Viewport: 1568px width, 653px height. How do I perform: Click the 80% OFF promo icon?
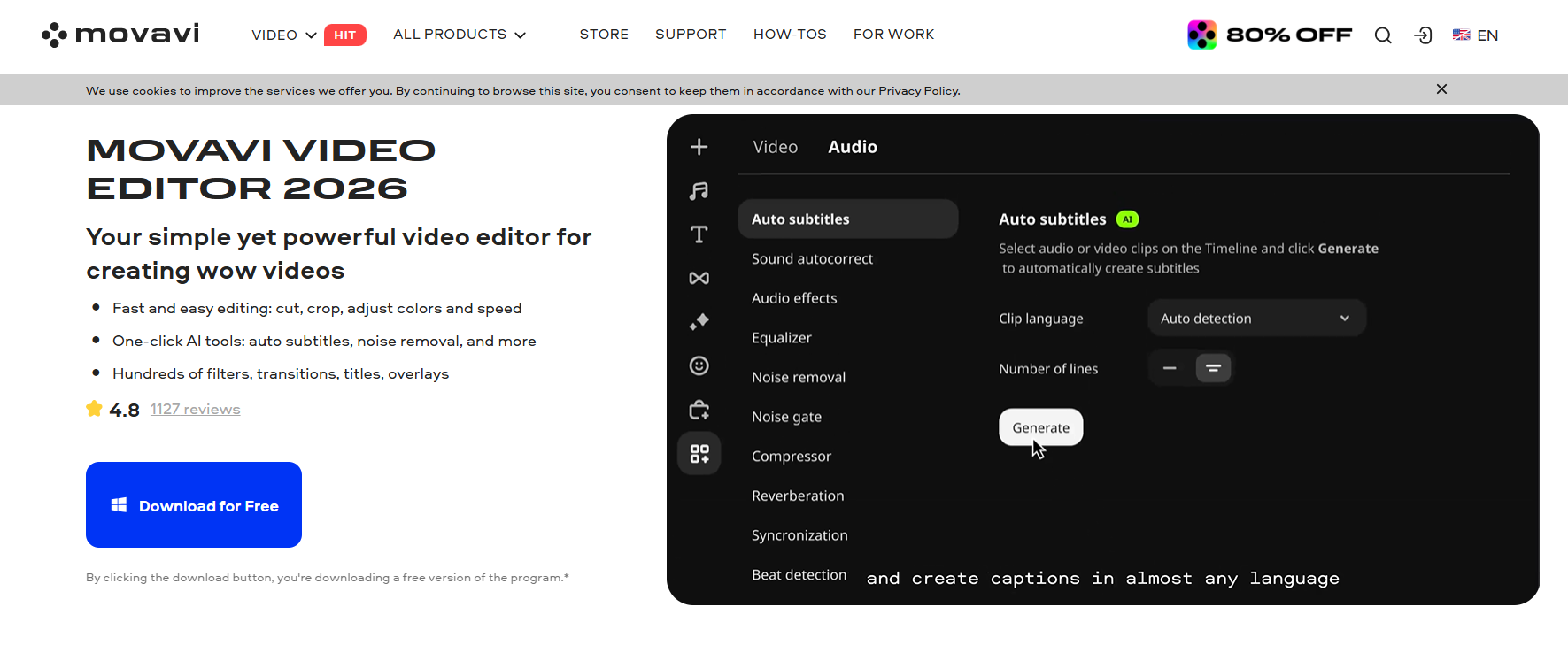pos(1201,35)
